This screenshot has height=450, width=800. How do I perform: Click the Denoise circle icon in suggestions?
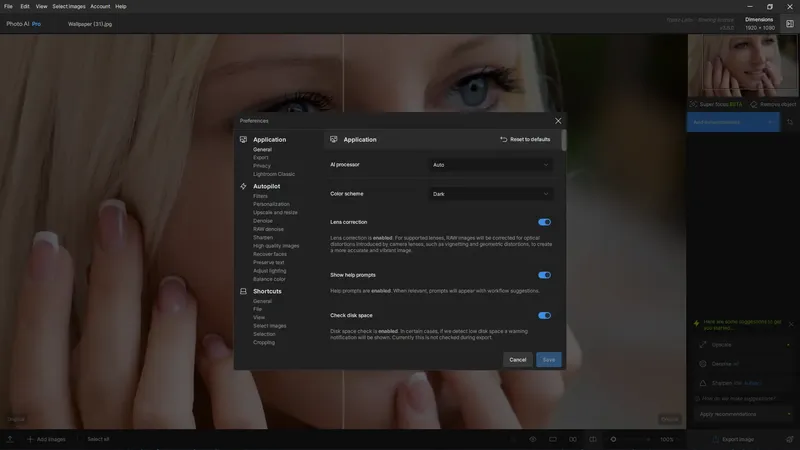coord(703,364)
